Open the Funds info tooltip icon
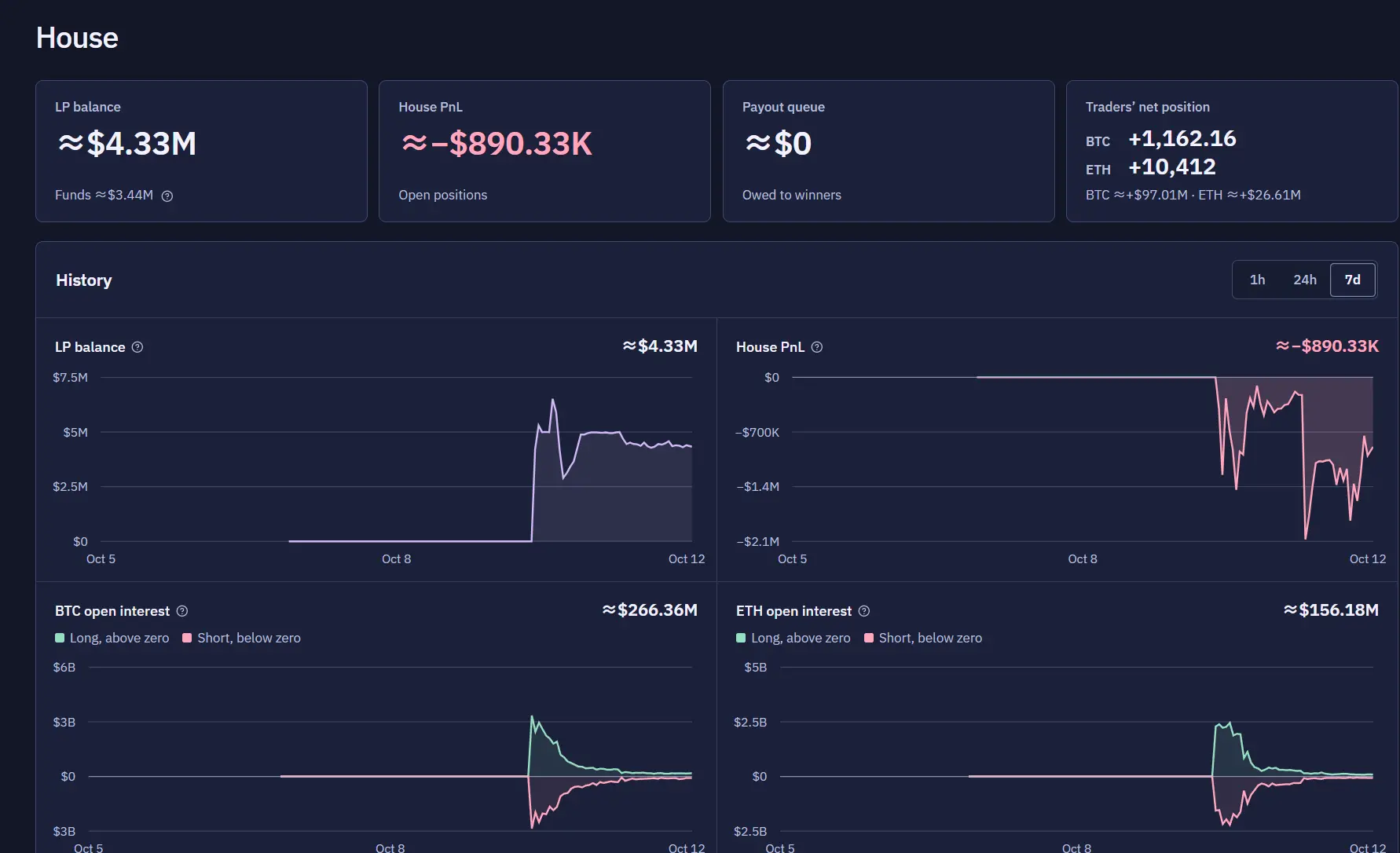Screen dimensions: 1400x853 (x=167, y=196)
